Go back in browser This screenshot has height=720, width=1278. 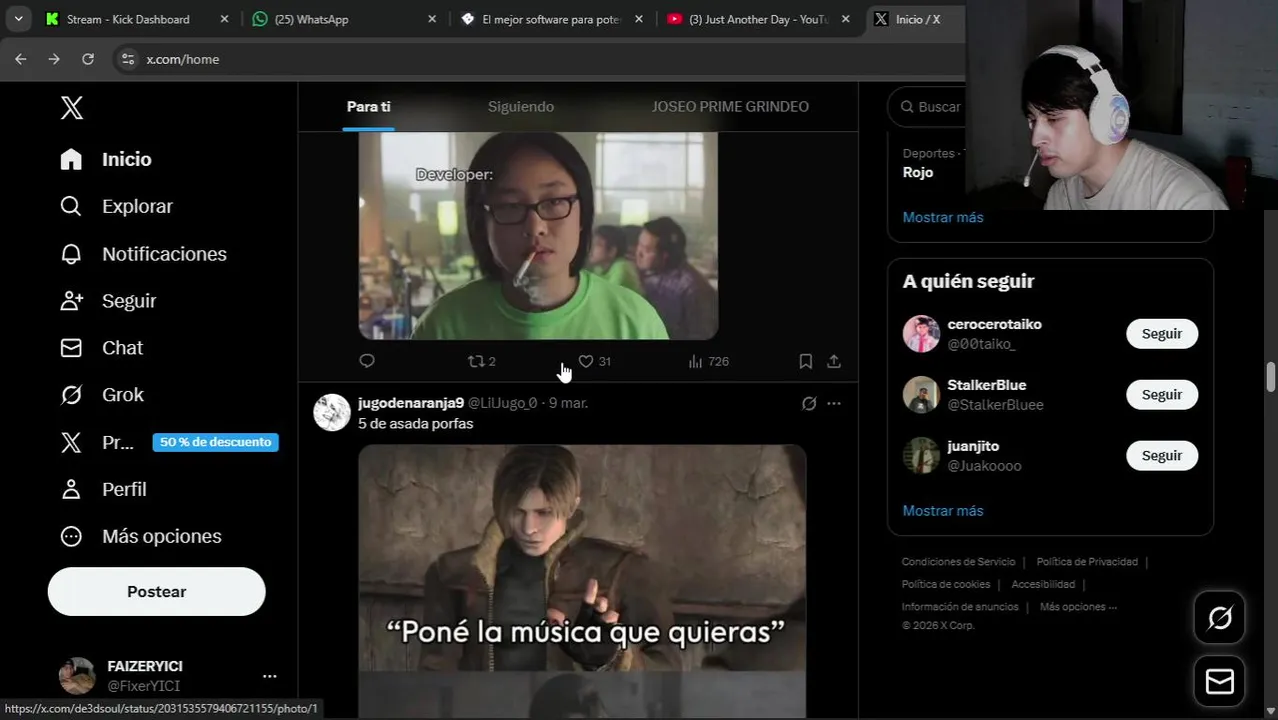pyautogui.click(x=21, y=59)
